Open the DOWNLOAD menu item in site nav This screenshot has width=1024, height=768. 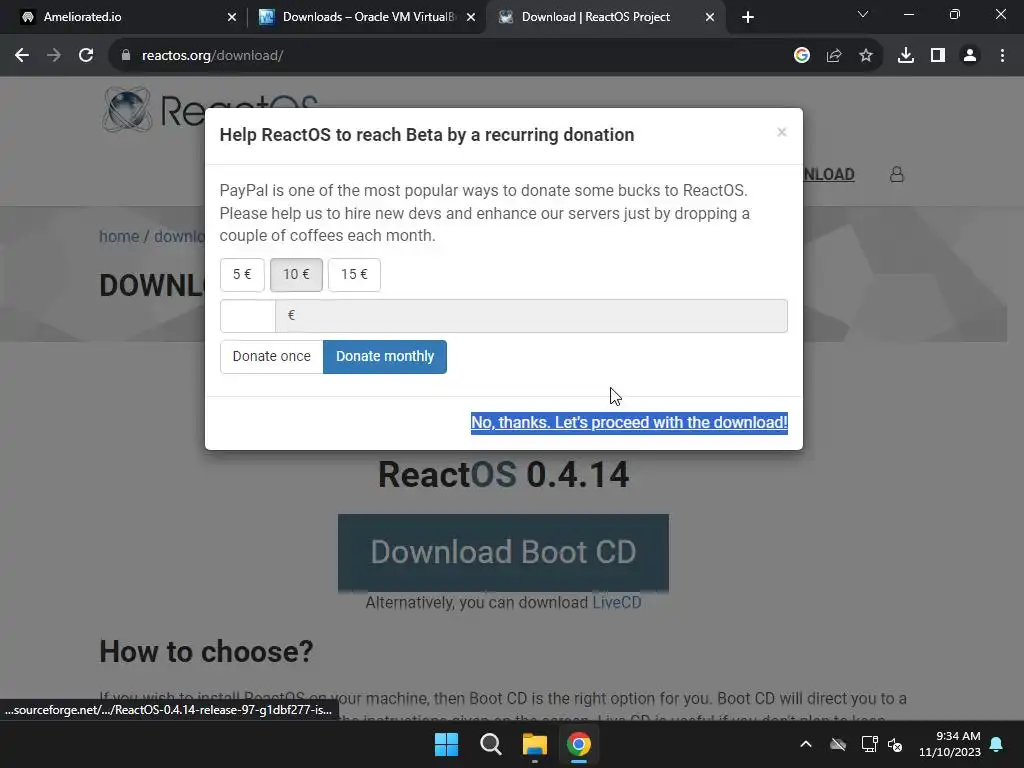(x=829, y=174)
